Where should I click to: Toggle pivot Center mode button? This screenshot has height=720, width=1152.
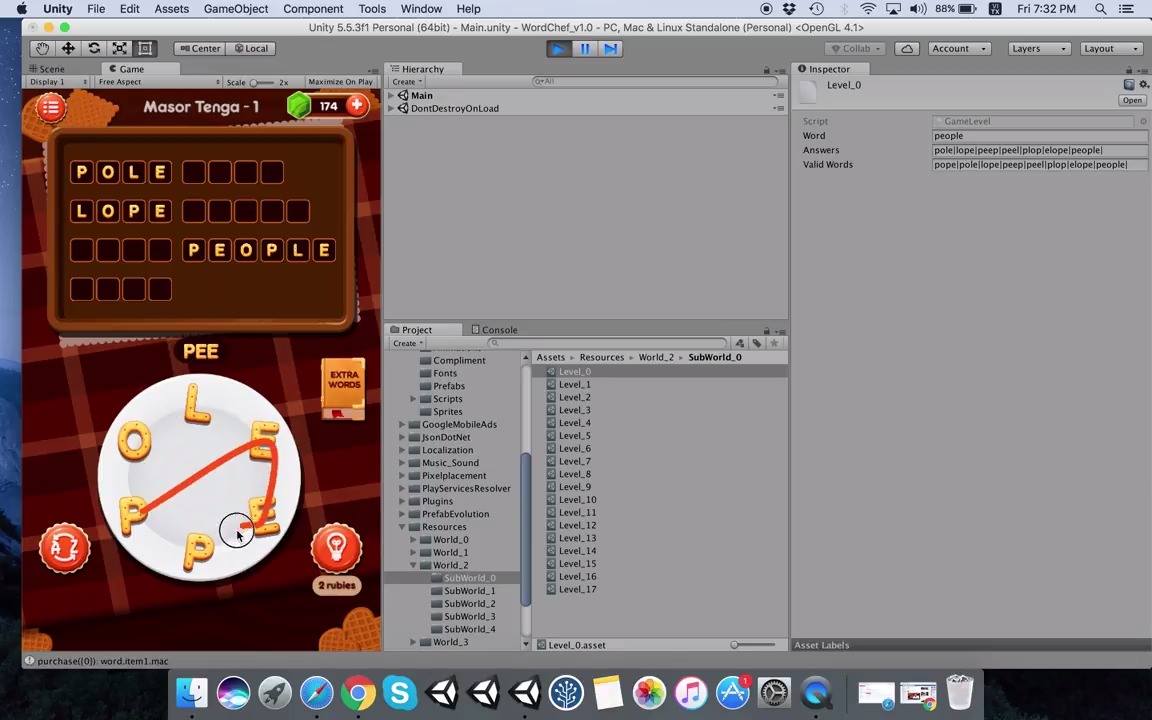199,48
